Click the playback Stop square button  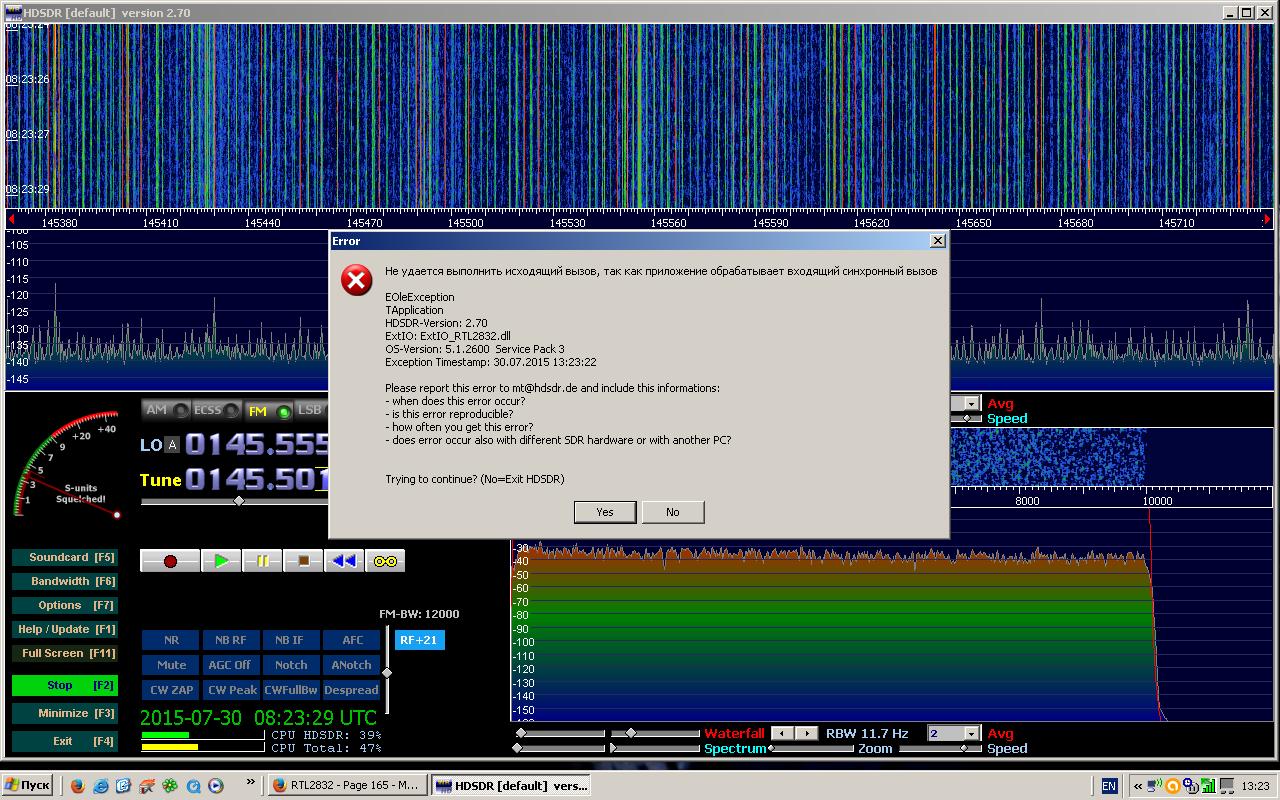tap(303, 561)
